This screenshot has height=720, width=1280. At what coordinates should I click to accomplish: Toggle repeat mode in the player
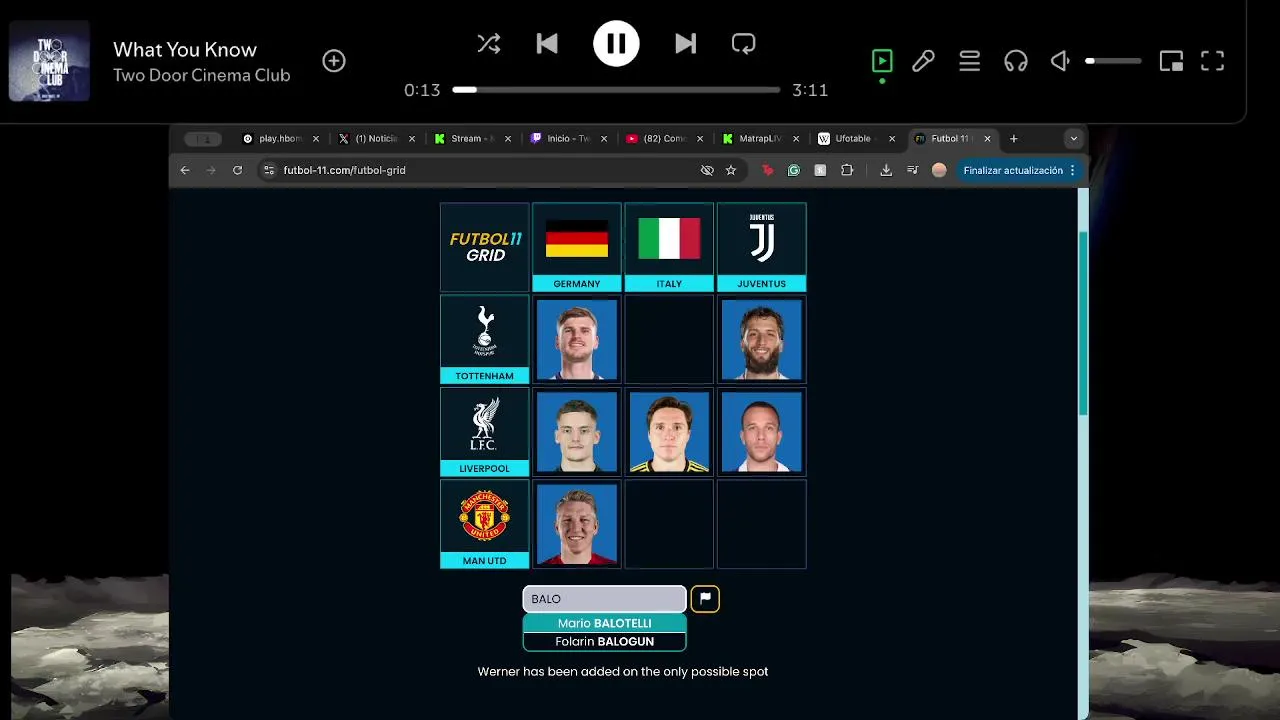click(x=743, y=43)
